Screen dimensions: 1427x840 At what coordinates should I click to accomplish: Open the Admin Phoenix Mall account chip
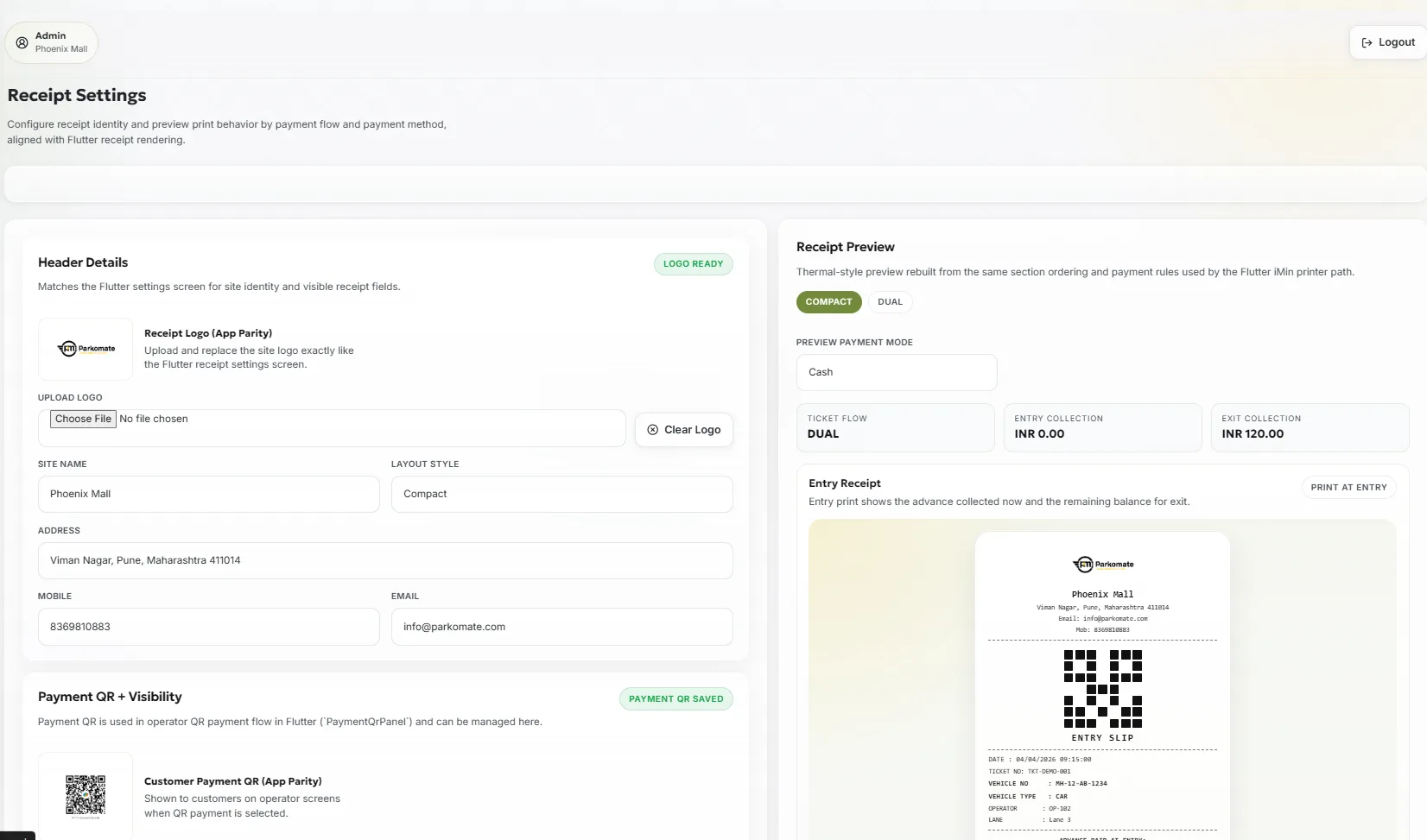52,42
